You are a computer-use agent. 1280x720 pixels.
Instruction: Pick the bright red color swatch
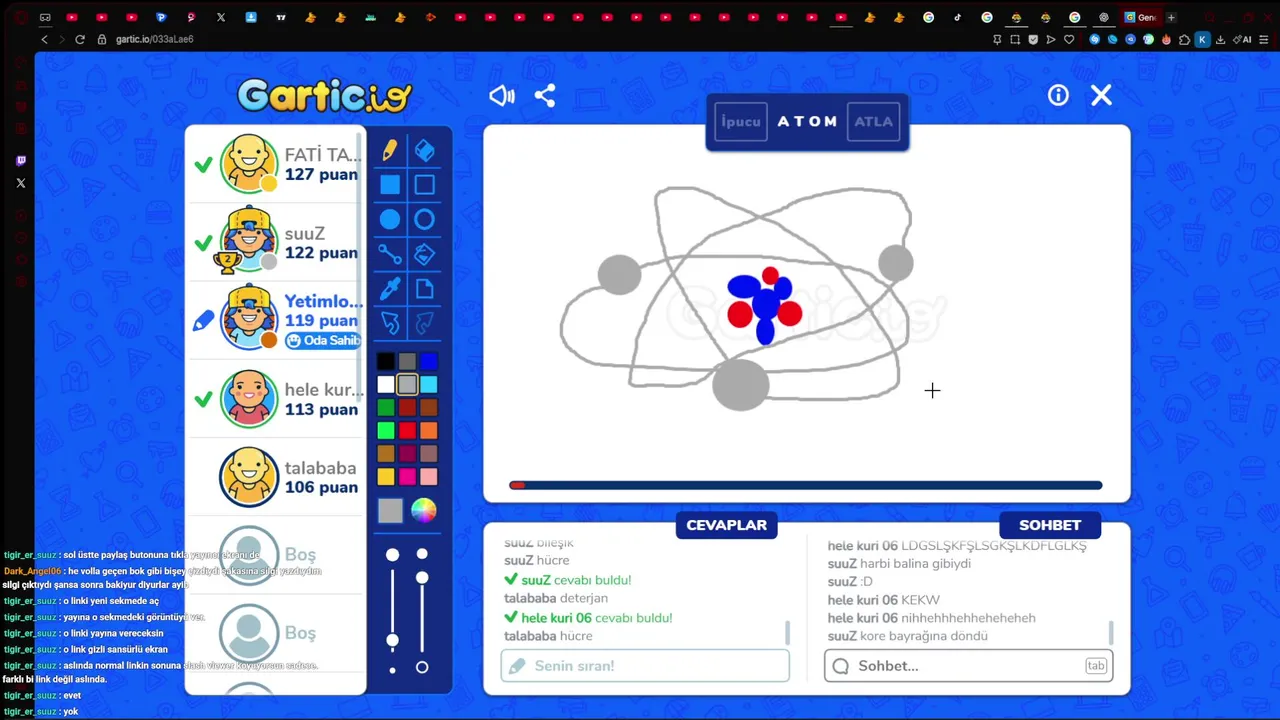click(x=407, y=431)
